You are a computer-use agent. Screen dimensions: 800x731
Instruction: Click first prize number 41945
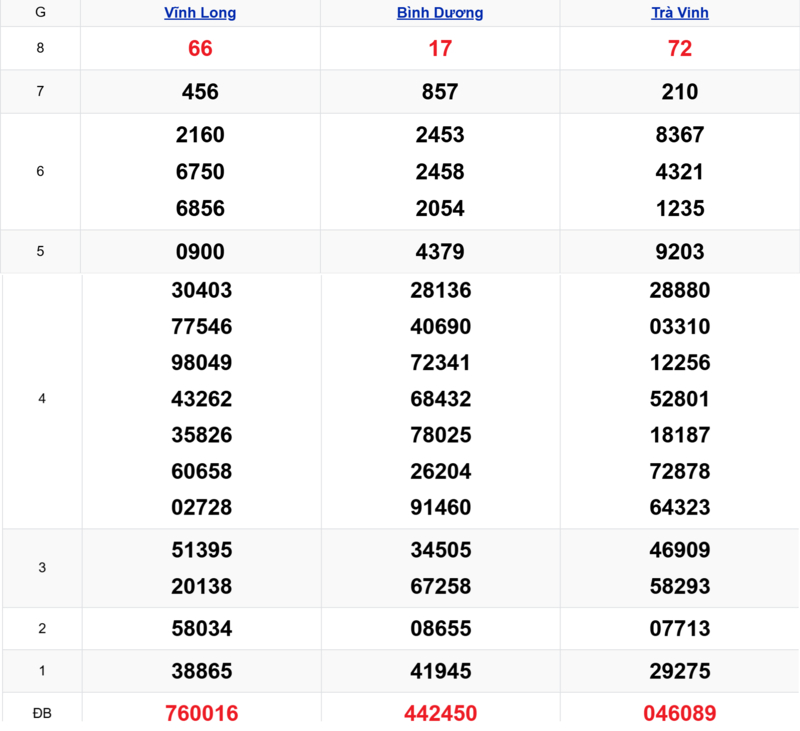click(x=440, y=671)
